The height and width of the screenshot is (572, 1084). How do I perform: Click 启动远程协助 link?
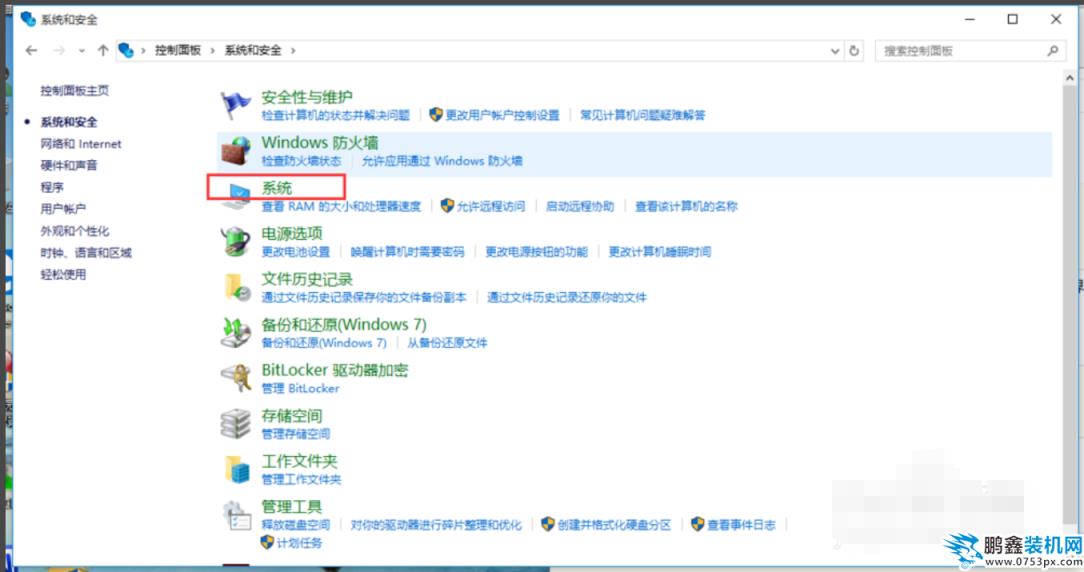(580, 207)
